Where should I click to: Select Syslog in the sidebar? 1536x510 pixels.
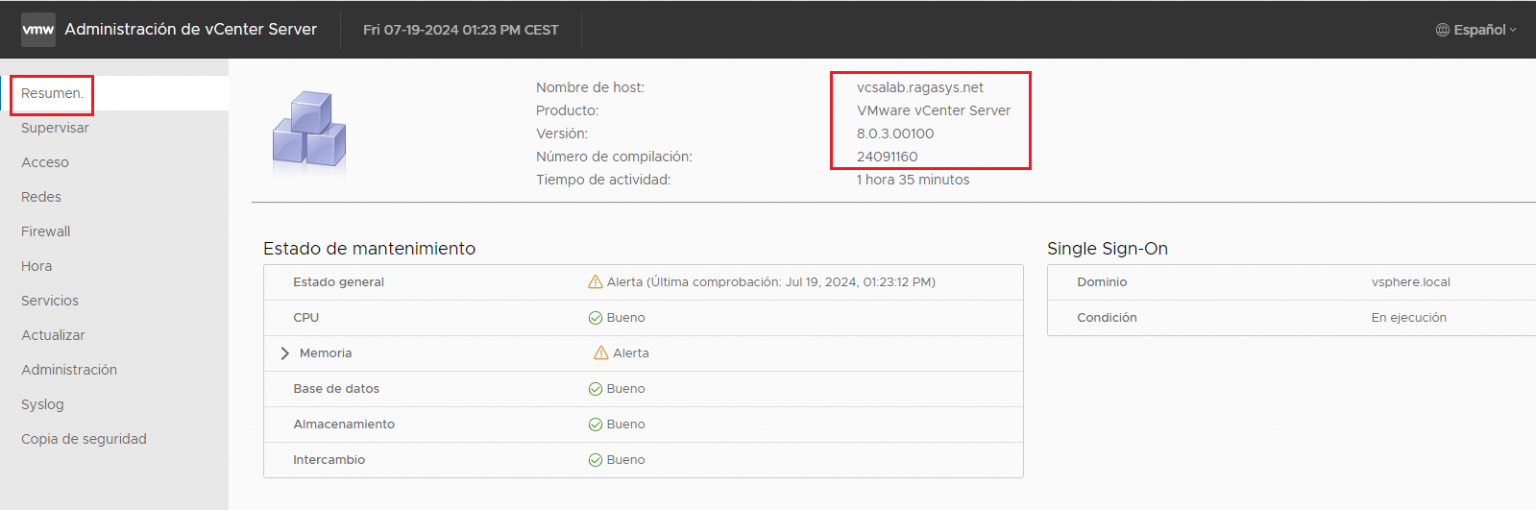pyautogui.click(x=42, y=404)
